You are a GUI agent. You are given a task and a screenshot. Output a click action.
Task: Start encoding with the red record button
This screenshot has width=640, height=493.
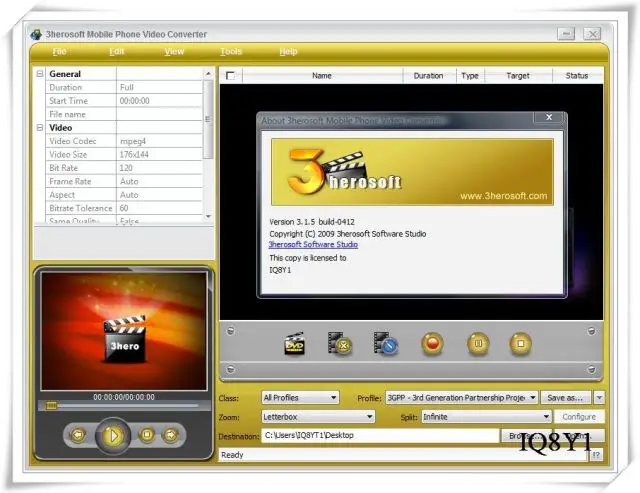click(432, 344)
